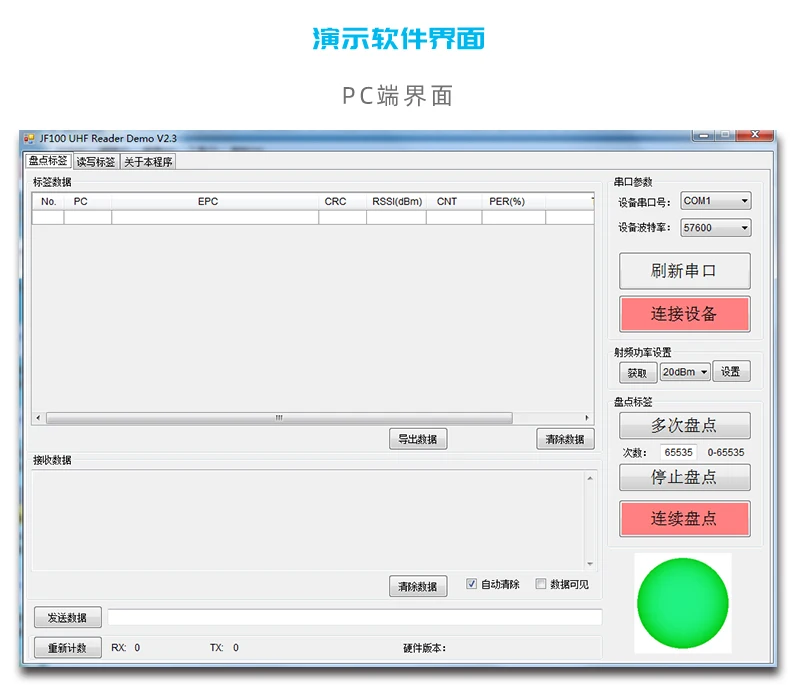Viewport: 800px width, 685px height.
Task: Clear received data with lower 清除数据 button
Action: click(x=418, y=587)
